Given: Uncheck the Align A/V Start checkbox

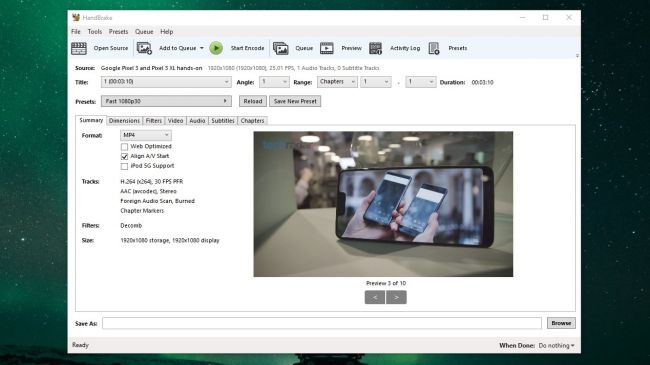Looking at the screenshot, I should point(124,156).
